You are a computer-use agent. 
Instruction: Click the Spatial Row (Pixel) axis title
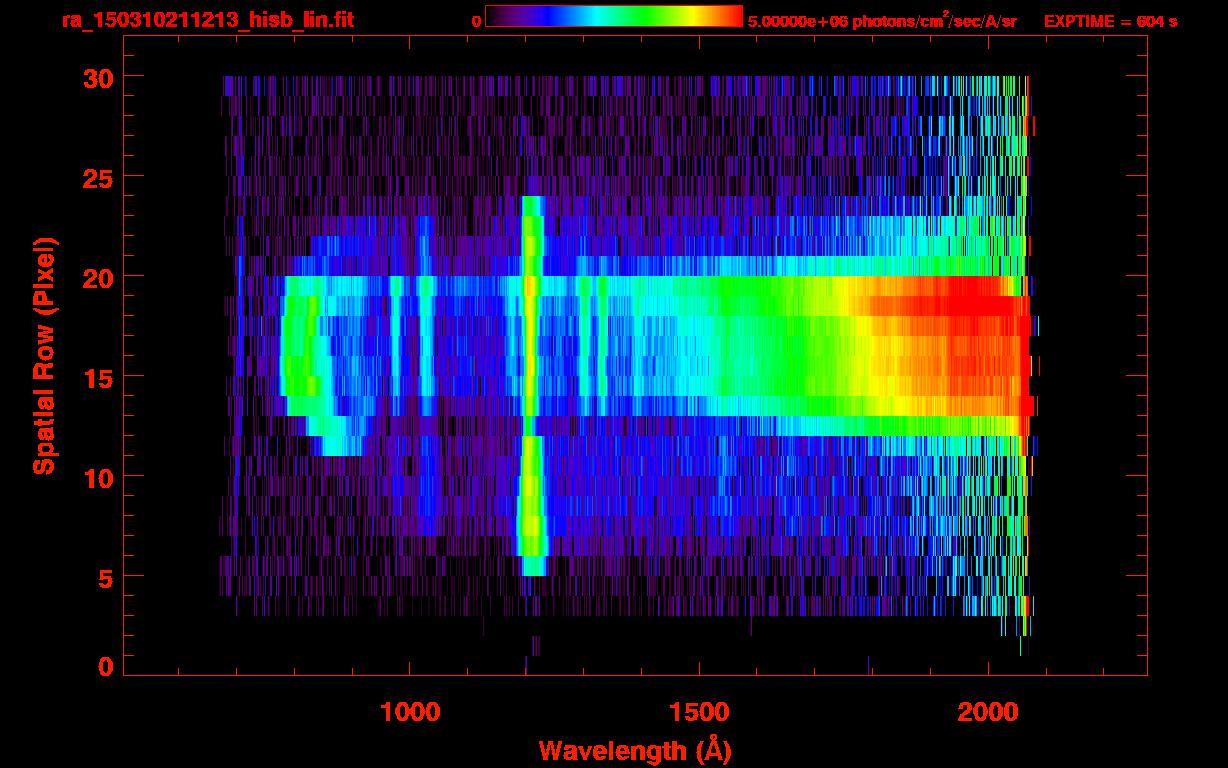(44, 355)
